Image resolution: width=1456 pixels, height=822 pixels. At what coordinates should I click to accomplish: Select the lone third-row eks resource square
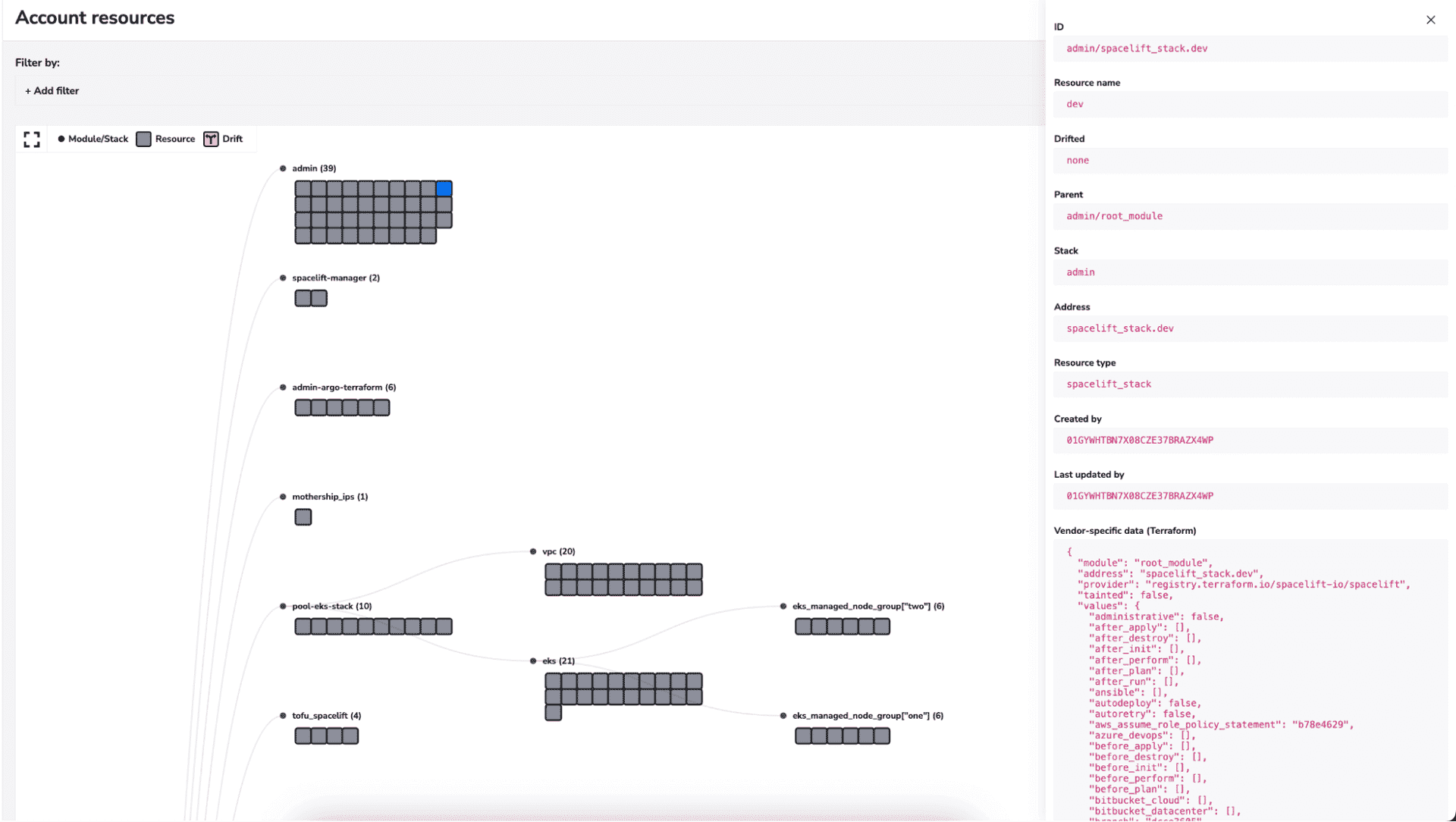[x=554, y=713]
